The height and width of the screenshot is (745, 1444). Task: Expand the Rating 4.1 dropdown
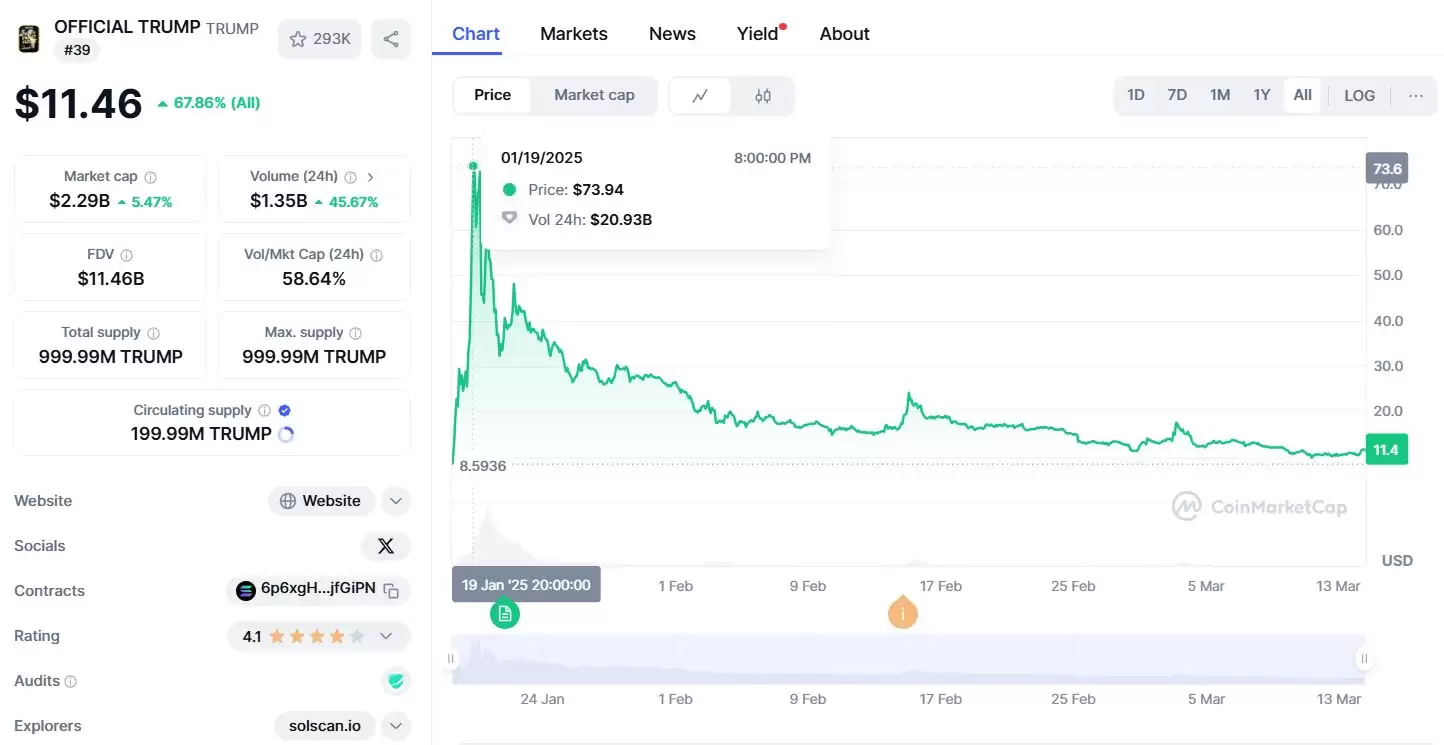[386, 636]
